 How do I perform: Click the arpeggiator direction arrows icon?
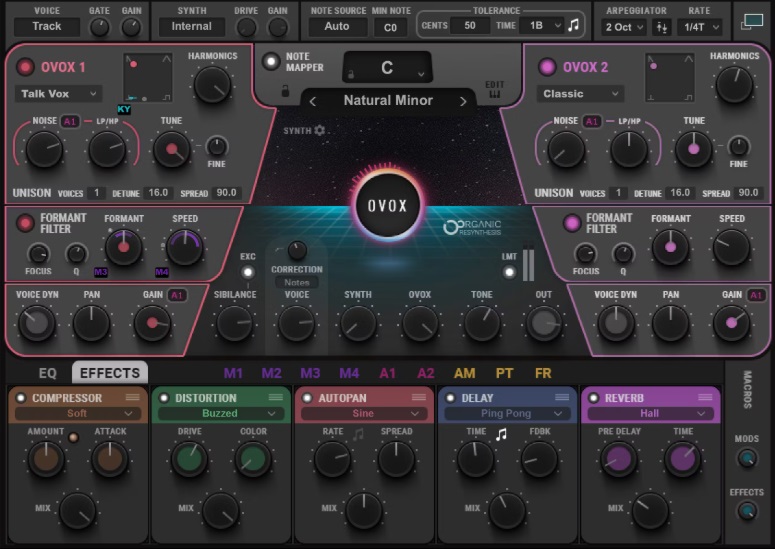point(661,27)
